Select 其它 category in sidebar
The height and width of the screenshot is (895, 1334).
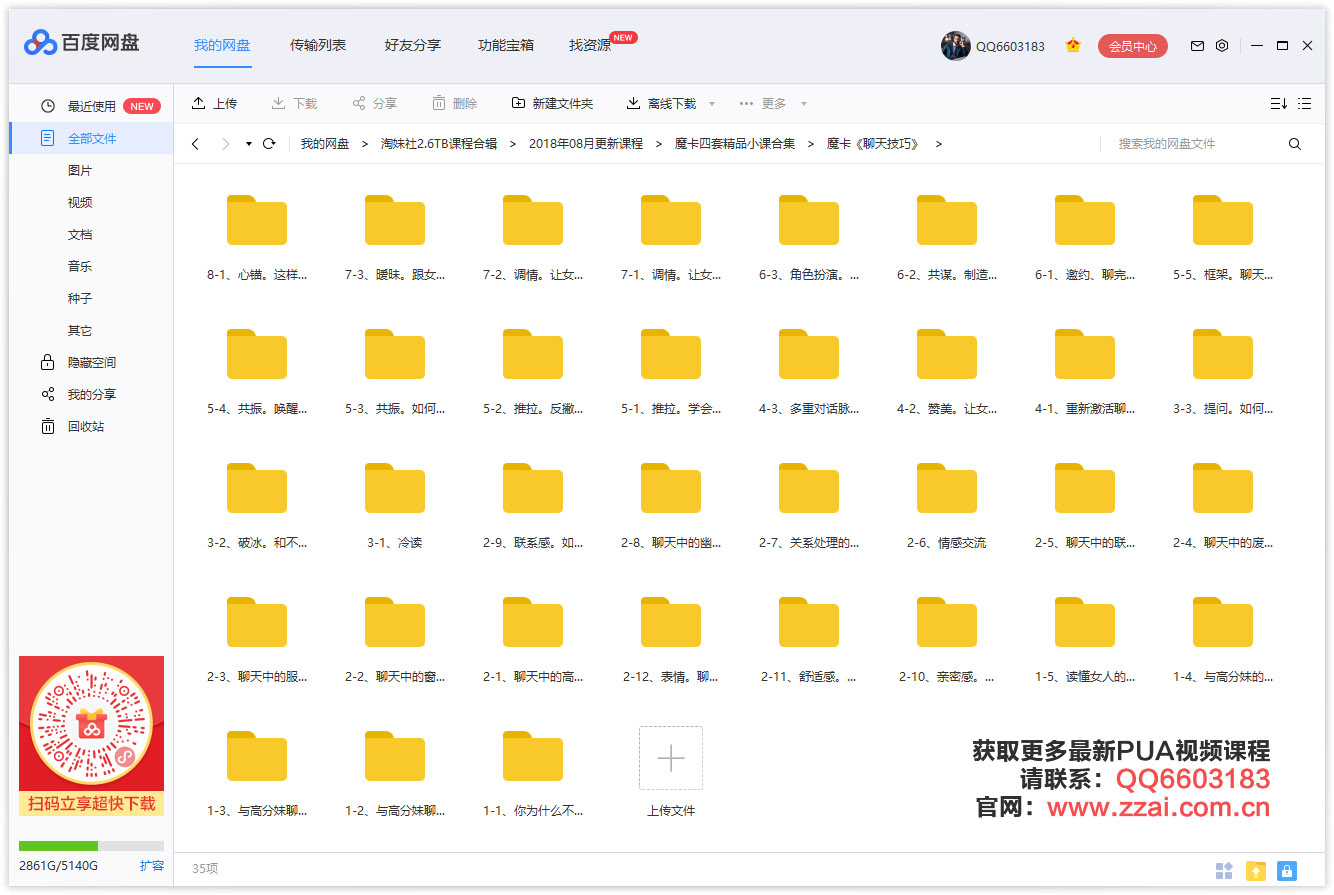pos(80,330)
